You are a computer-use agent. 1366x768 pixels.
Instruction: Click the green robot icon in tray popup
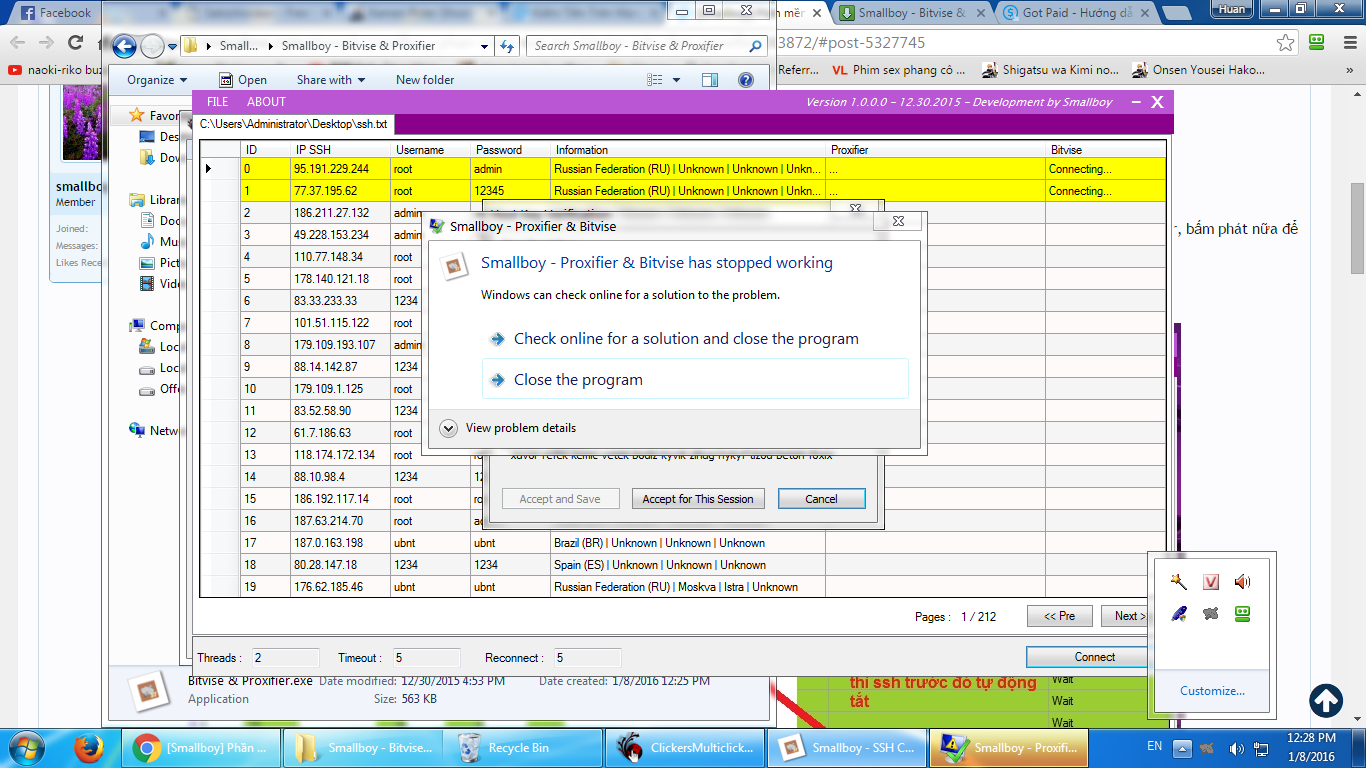(1242, 613)
